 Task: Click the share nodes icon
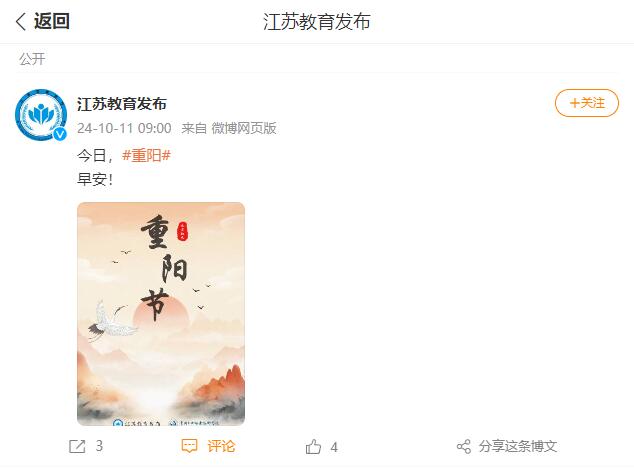(x=464, y=447)
